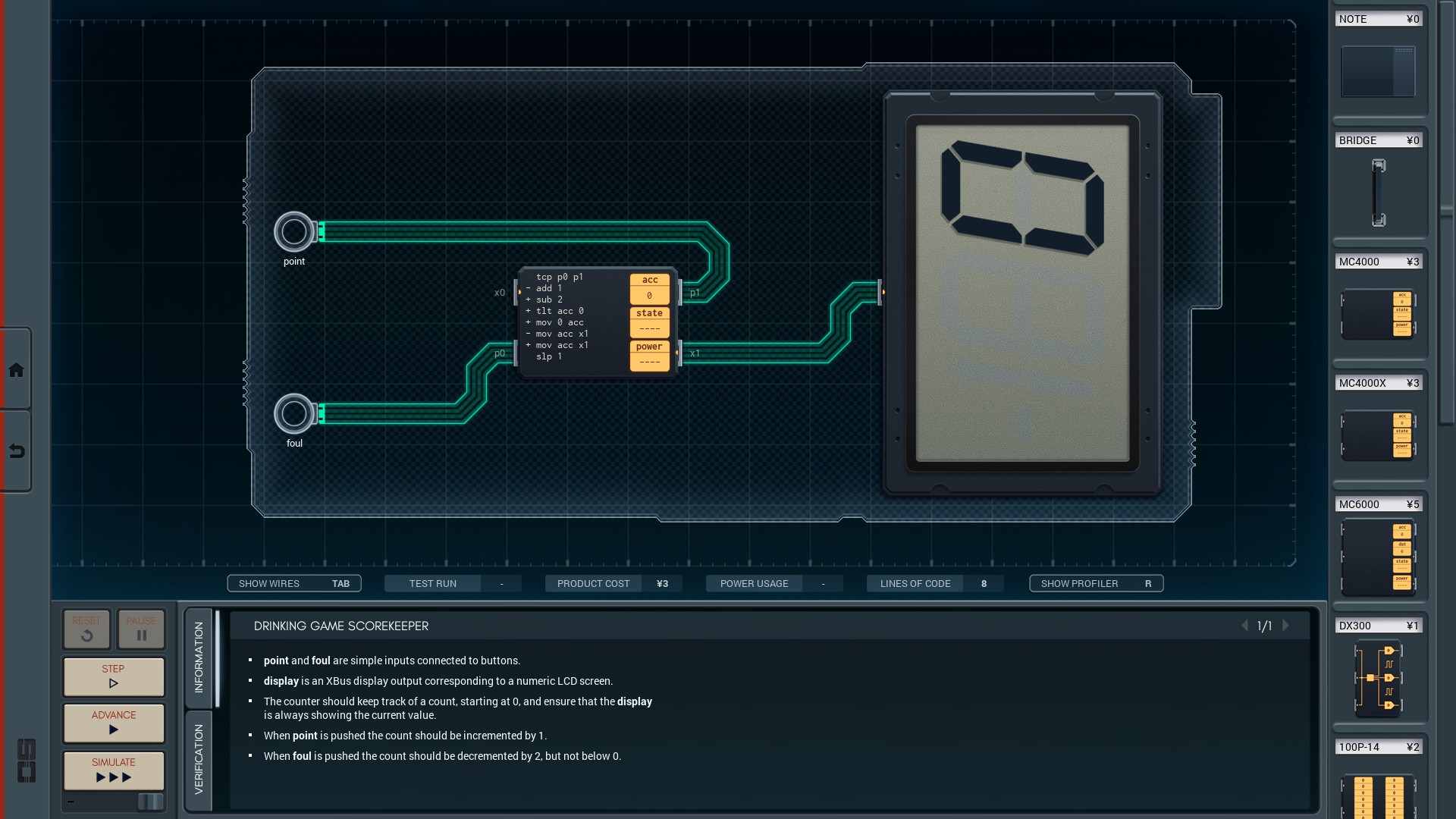Pick the Bridge component icon
This screenshot has height=819, width=1456.
tap(1378, 193)
